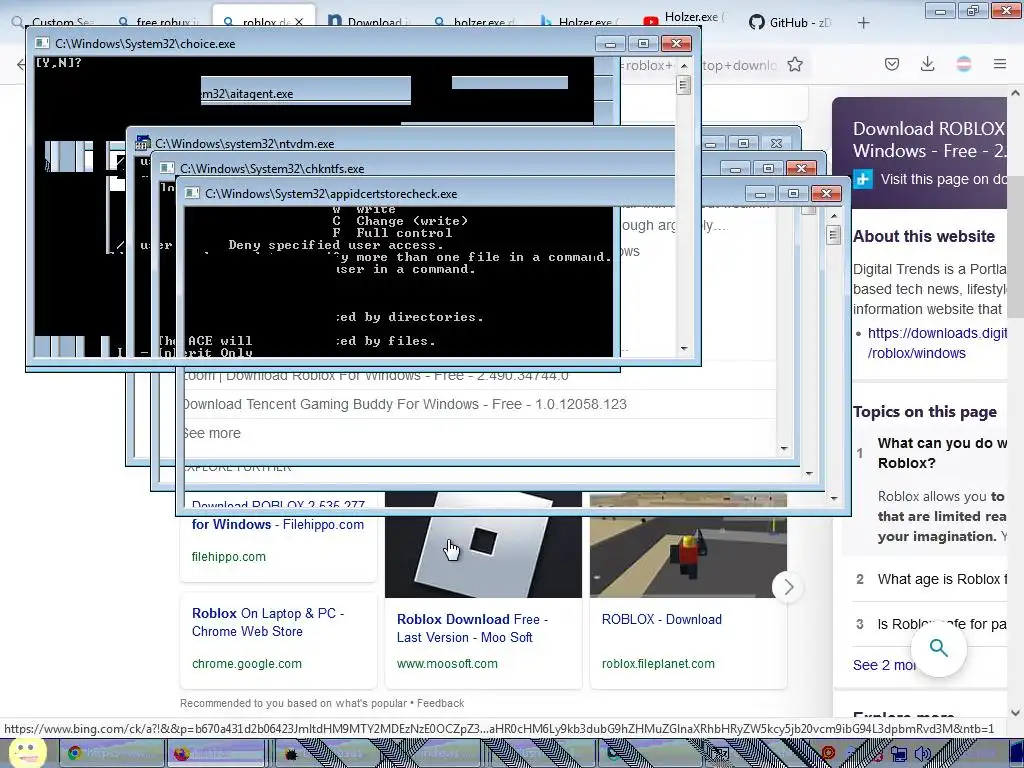The width and height of the screenshot is (1024, 768).
Task: Click scroll down arrow of appidcertstorecheck.exe window
Action: tap(833, 499)
